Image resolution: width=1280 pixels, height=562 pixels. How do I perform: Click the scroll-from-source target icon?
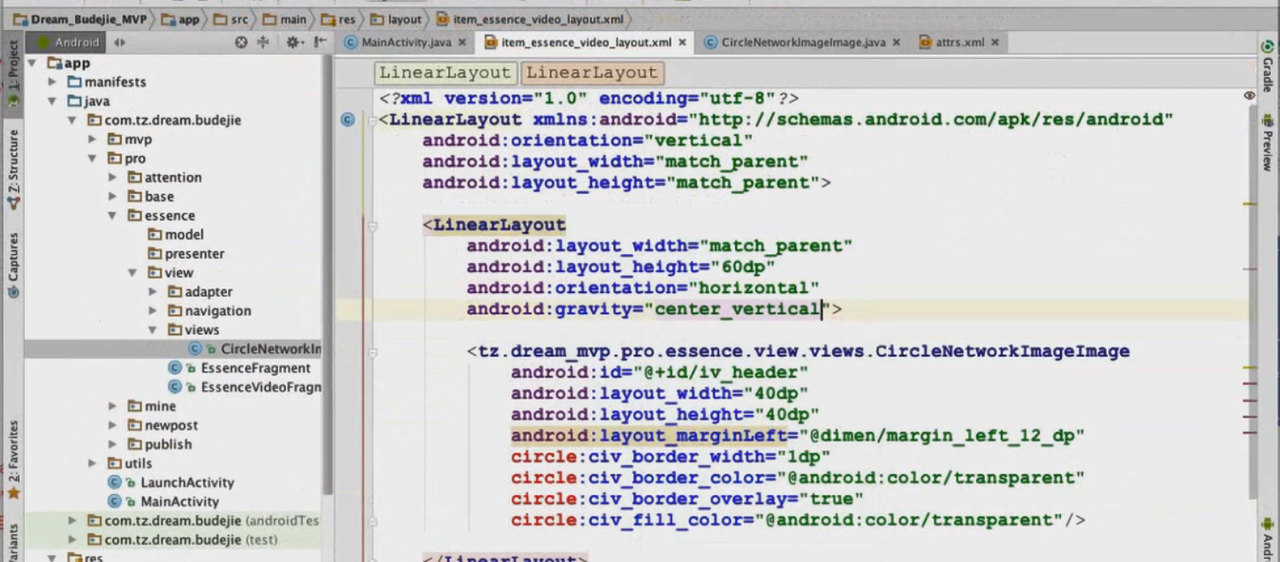pos(241,42)
